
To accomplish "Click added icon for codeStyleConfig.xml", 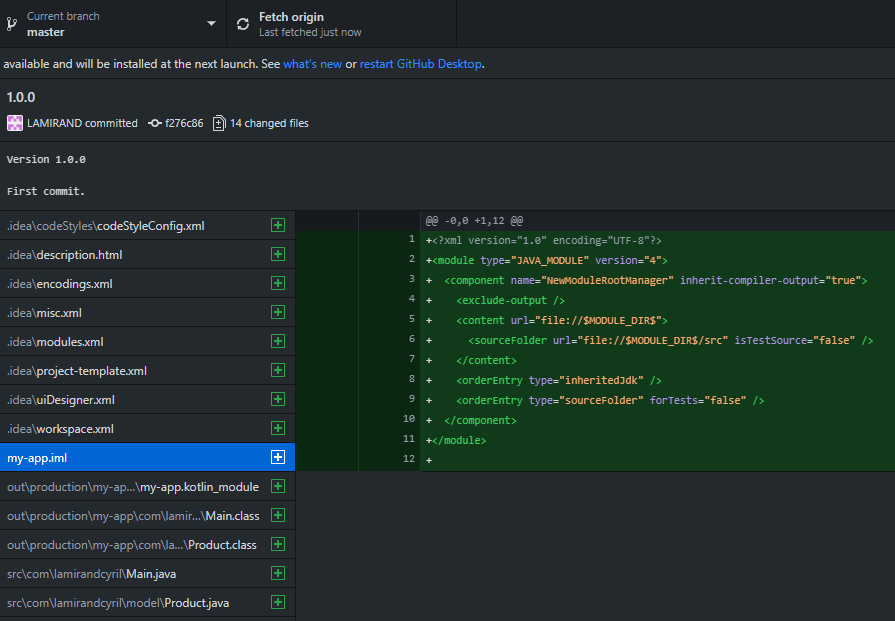I will click(x=278, y=225).
